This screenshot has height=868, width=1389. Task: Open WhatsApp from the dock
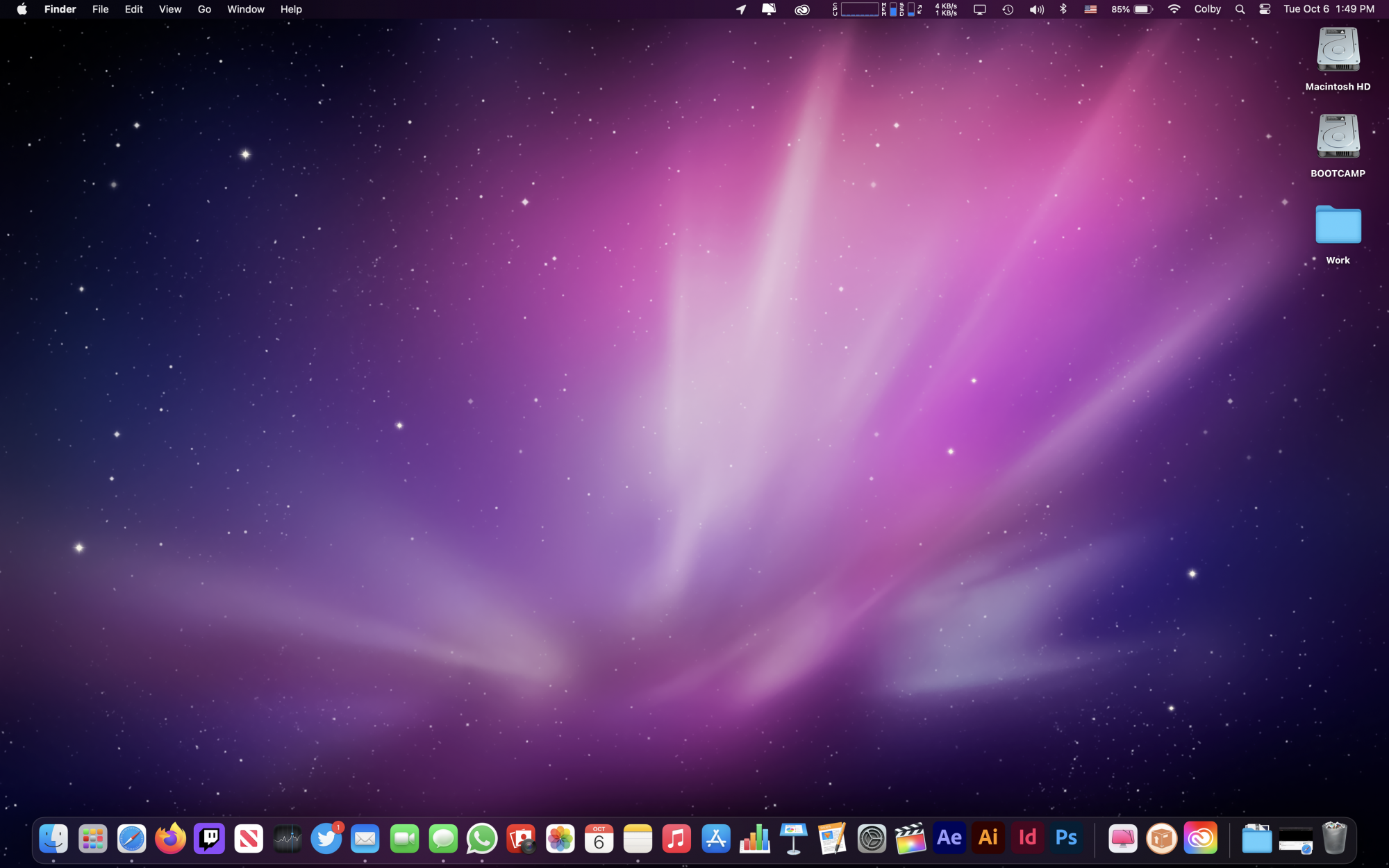point(482,839)
